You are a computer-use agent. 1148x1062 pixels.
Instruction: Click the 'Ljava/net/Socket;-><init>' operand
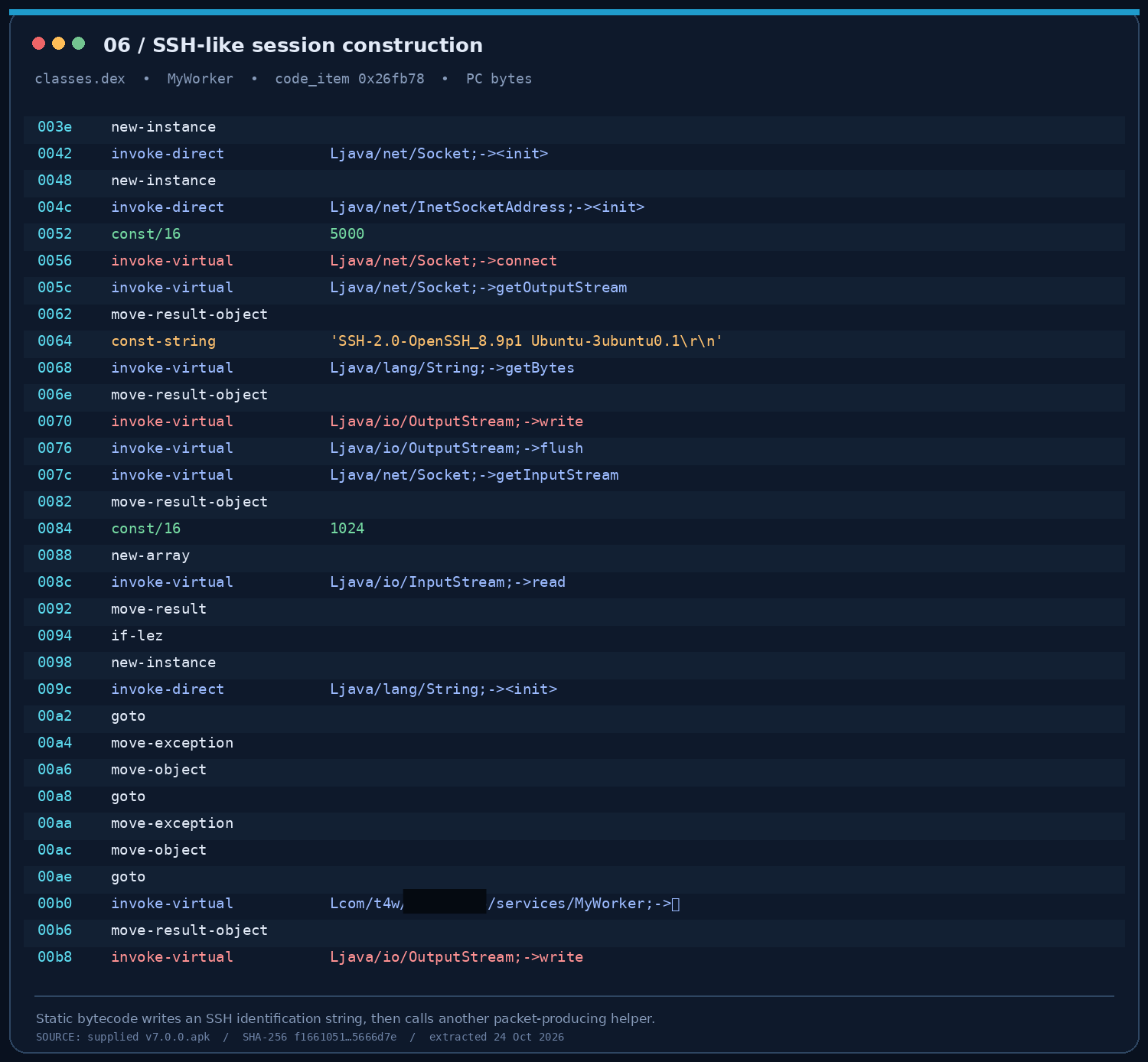(x=439, y=154)
